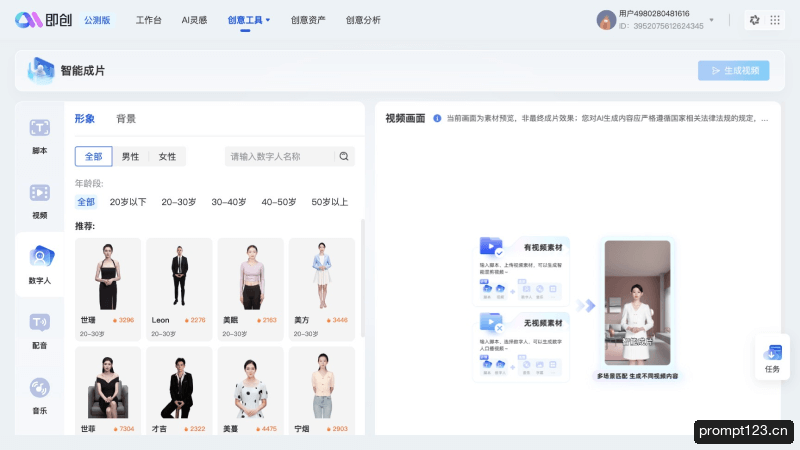Screen dimensions: 800x450
Task: Click the avatar list vertical scrollbar
Action: [x=363, y=278]
